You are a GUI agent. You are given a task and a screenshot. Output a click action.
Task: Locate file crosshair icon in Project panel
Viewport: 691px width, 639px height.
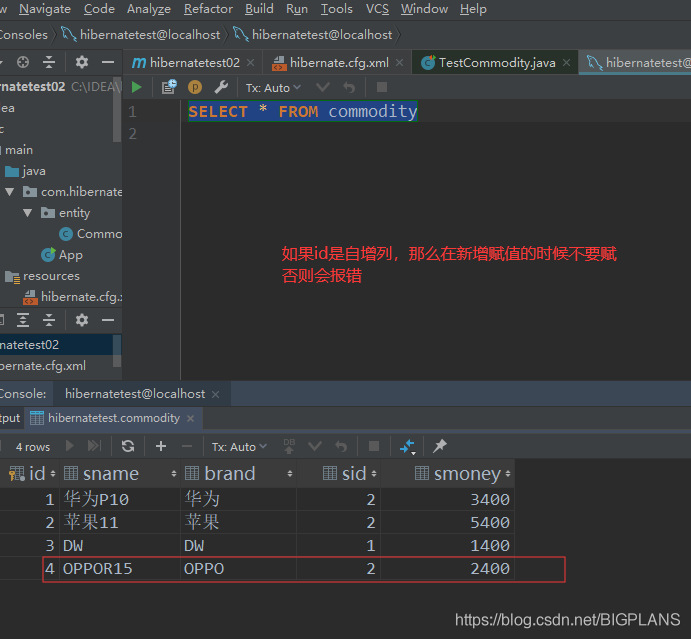tap(23, 62)
